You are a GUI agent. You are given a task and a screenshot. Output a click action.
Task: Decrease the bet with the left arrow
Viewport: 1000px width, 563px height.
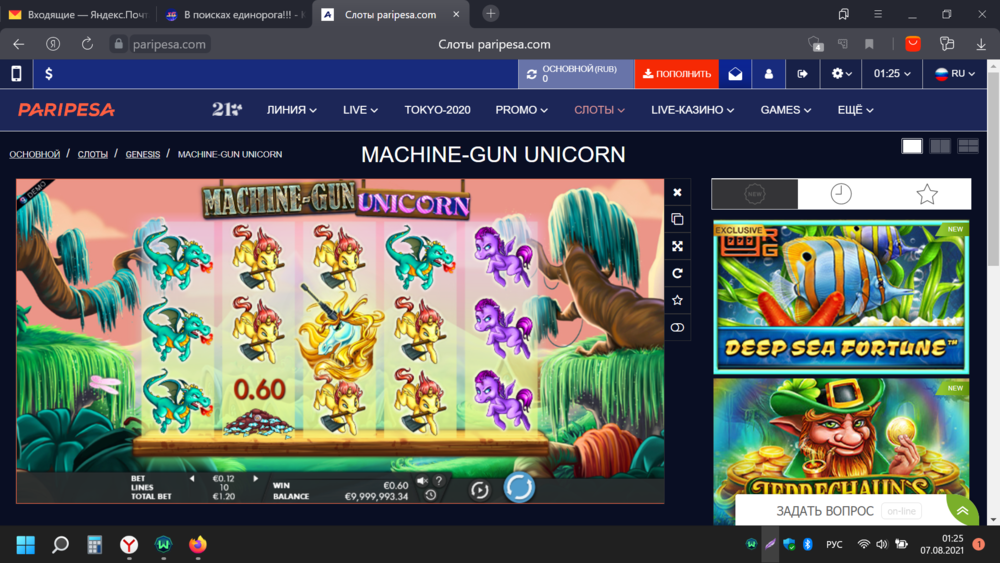pyautogui.click(x=192, y=478)
